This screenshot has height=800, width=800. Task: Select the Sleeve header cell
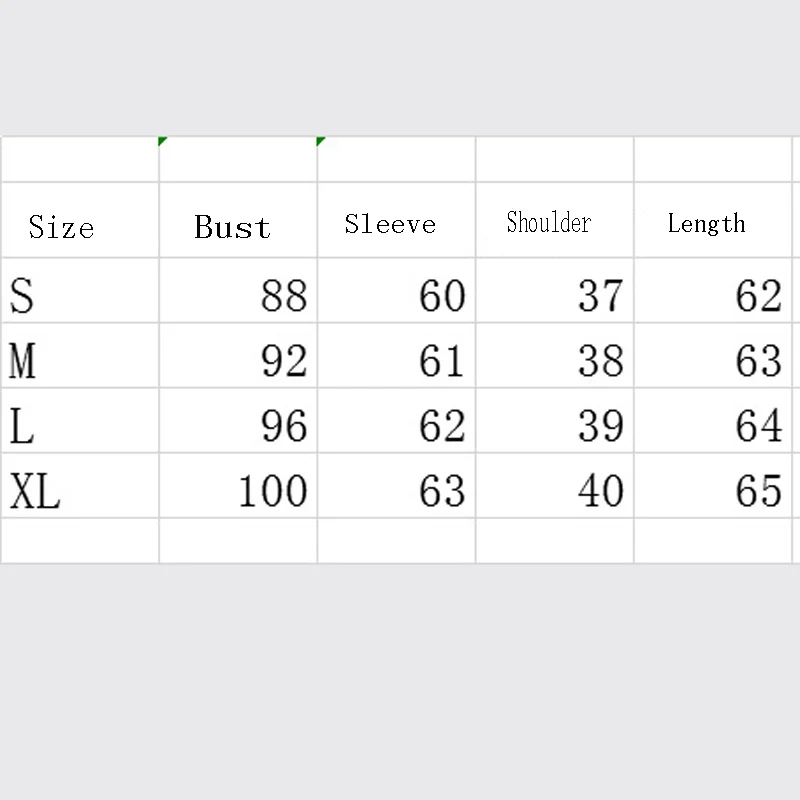(x=396, y=220)
